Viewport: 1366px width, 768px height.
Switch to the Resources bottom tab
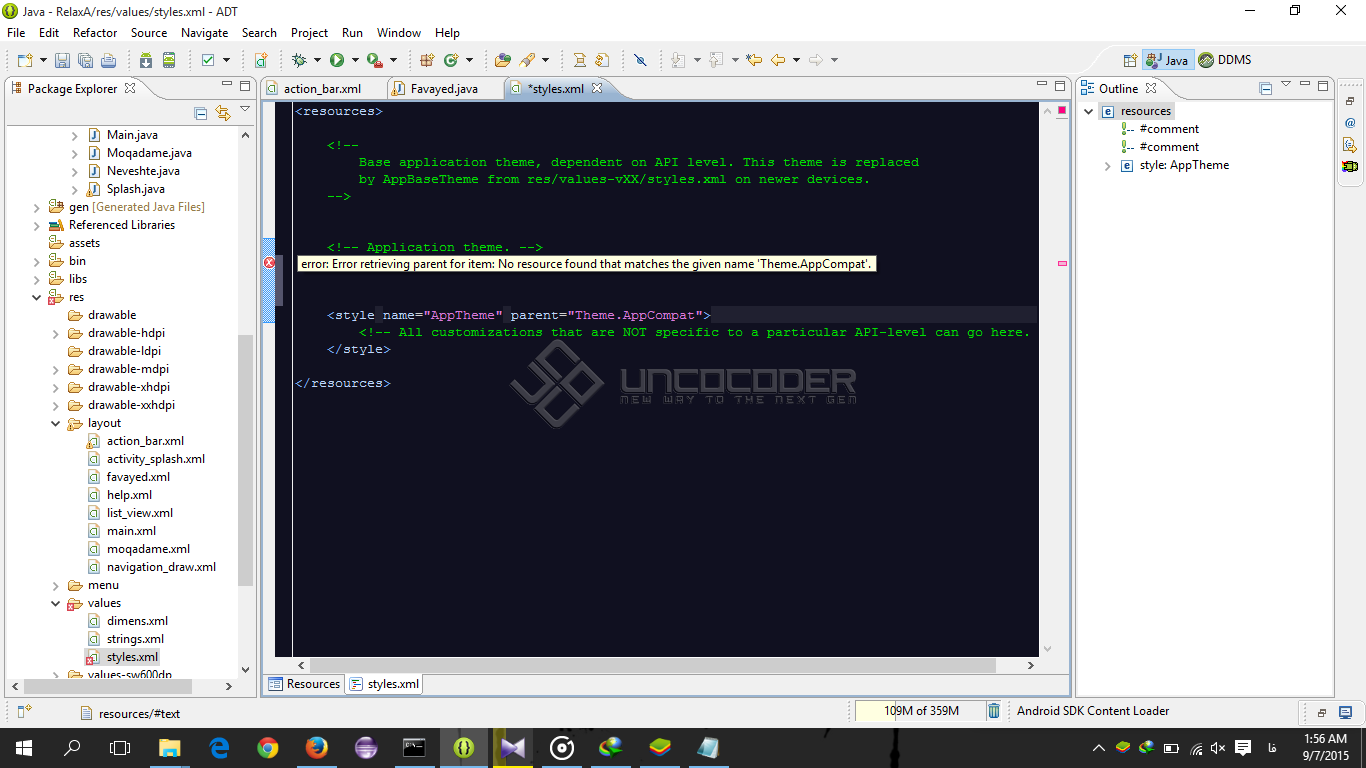pos(304,684)
